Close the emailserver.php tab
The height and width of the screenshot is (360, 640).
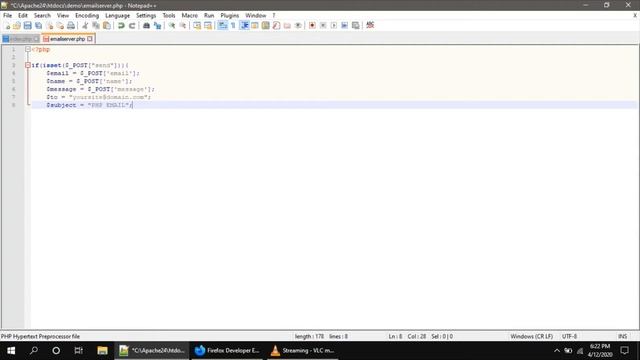90,39
